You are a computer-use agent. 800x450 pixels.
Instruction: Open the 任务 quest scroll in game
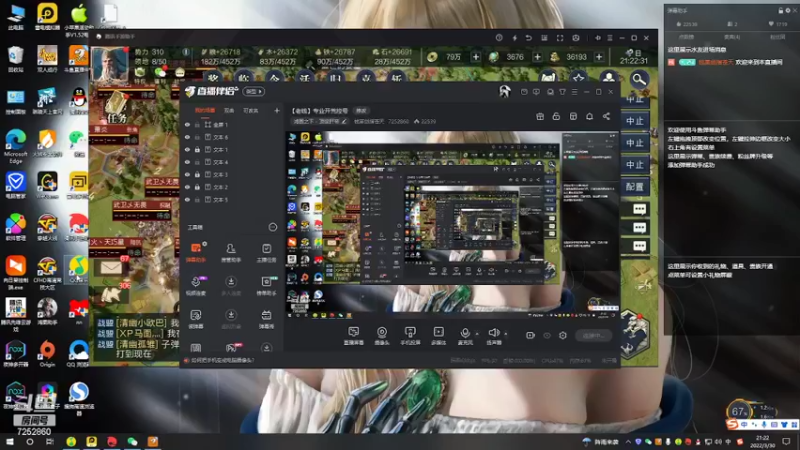117,107
